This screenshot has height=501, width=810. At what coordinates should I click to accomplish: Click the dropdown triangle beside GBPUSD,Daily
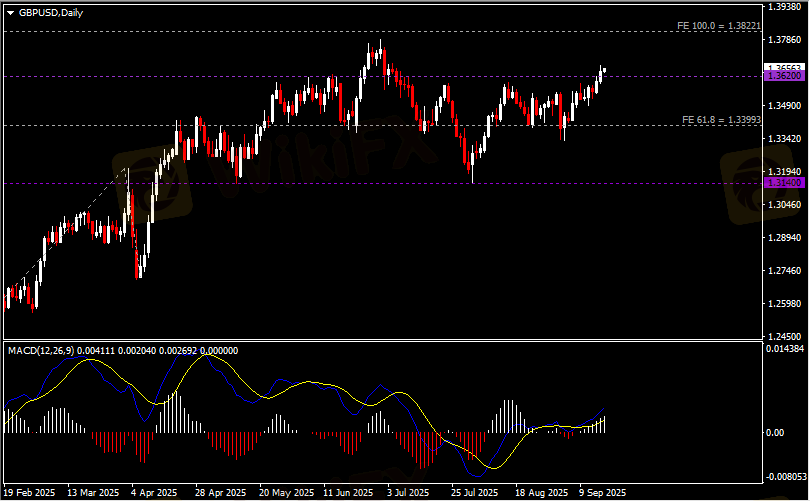click(10, 12)
